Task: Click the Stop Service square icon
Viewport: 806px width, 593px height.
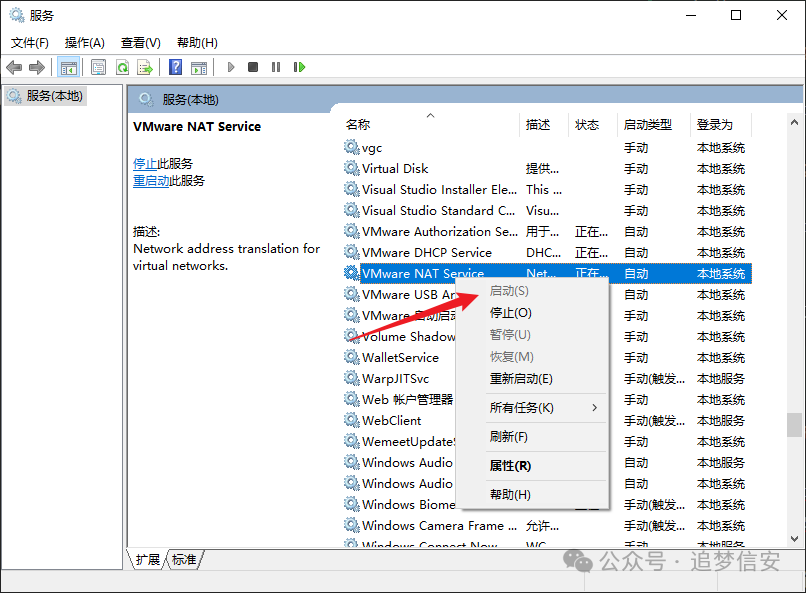Action: [253, 67]
